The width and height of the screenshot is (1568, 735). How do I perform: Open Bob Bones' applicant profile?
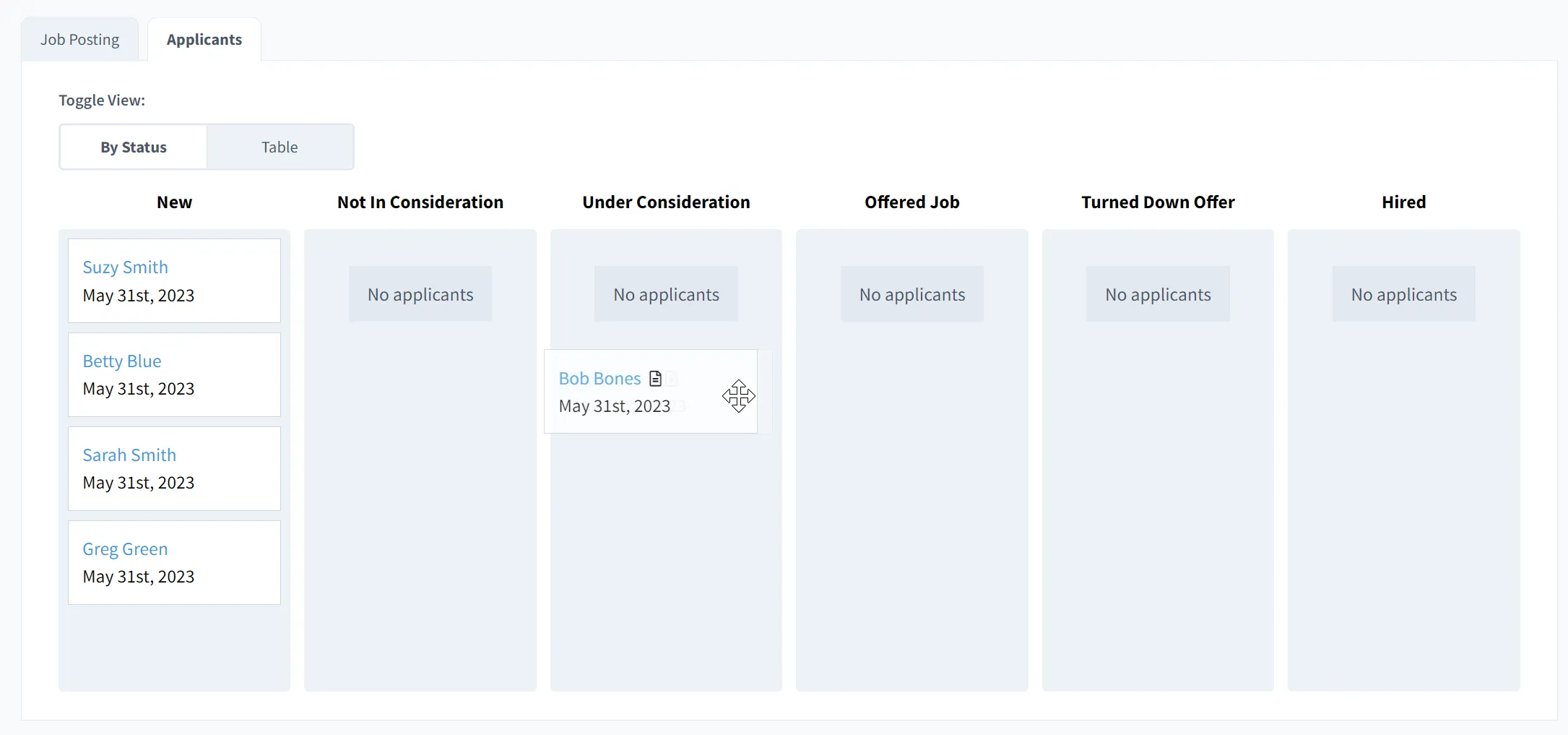(x=599, y=378)
